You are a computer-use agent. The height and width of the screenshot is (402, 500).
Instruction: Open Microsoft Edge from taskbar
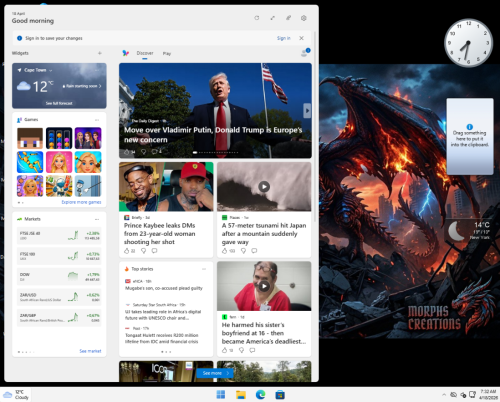tap(260, 395)
